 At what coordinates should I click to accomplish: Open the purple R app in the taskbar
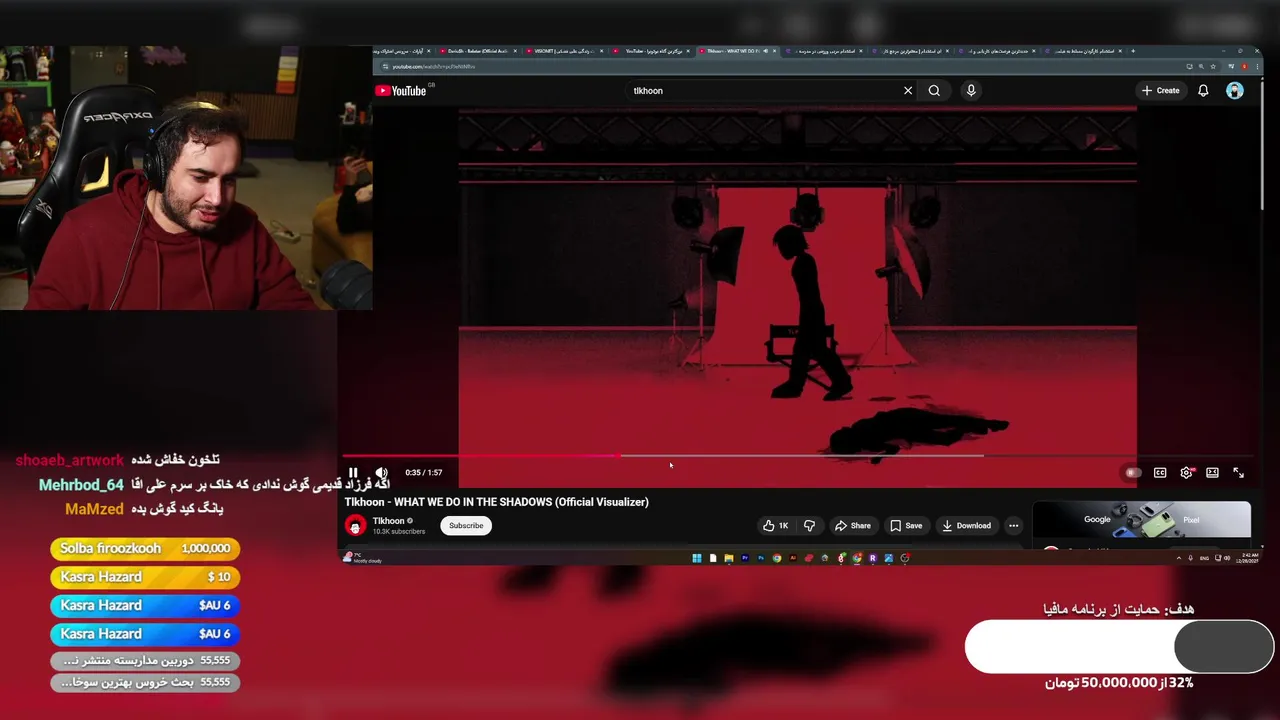click(x=872, y=558)
